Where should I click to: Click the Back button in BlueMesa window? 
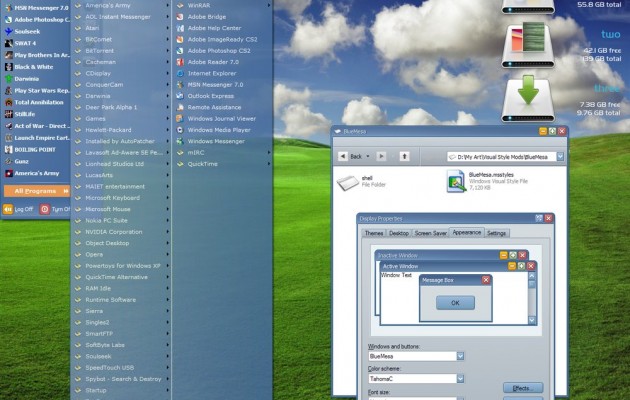point(350,156)
